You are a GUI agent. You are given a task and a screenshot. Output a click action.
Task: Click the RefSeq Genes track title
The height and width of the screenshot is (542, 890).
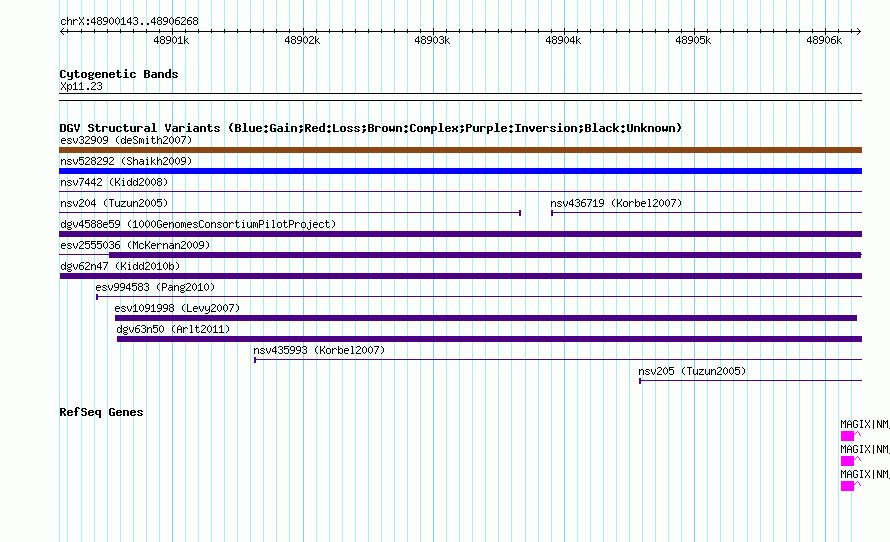pos(101,412)
